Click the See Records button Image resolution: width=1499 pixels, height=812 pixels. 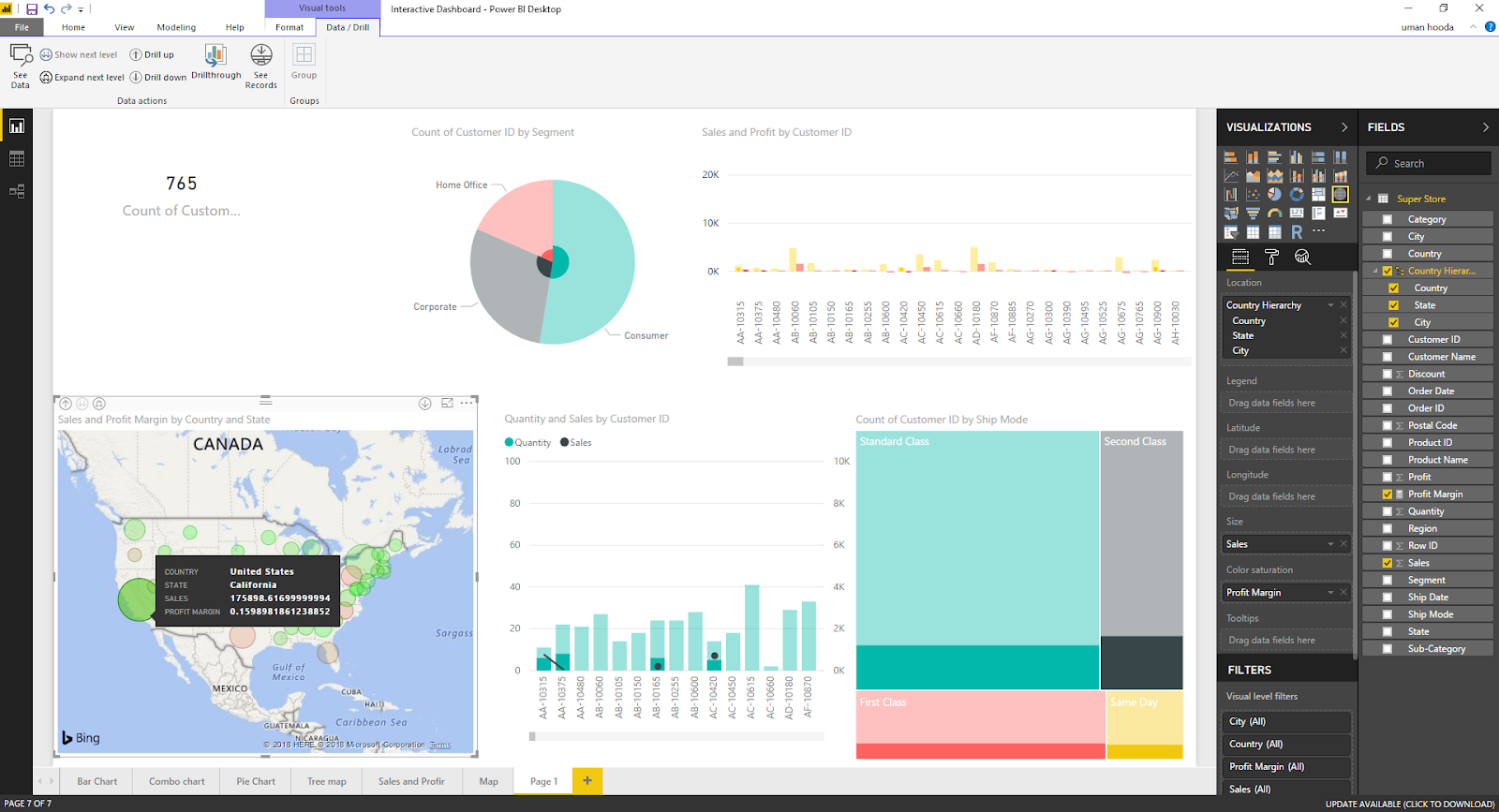point(261,66)
